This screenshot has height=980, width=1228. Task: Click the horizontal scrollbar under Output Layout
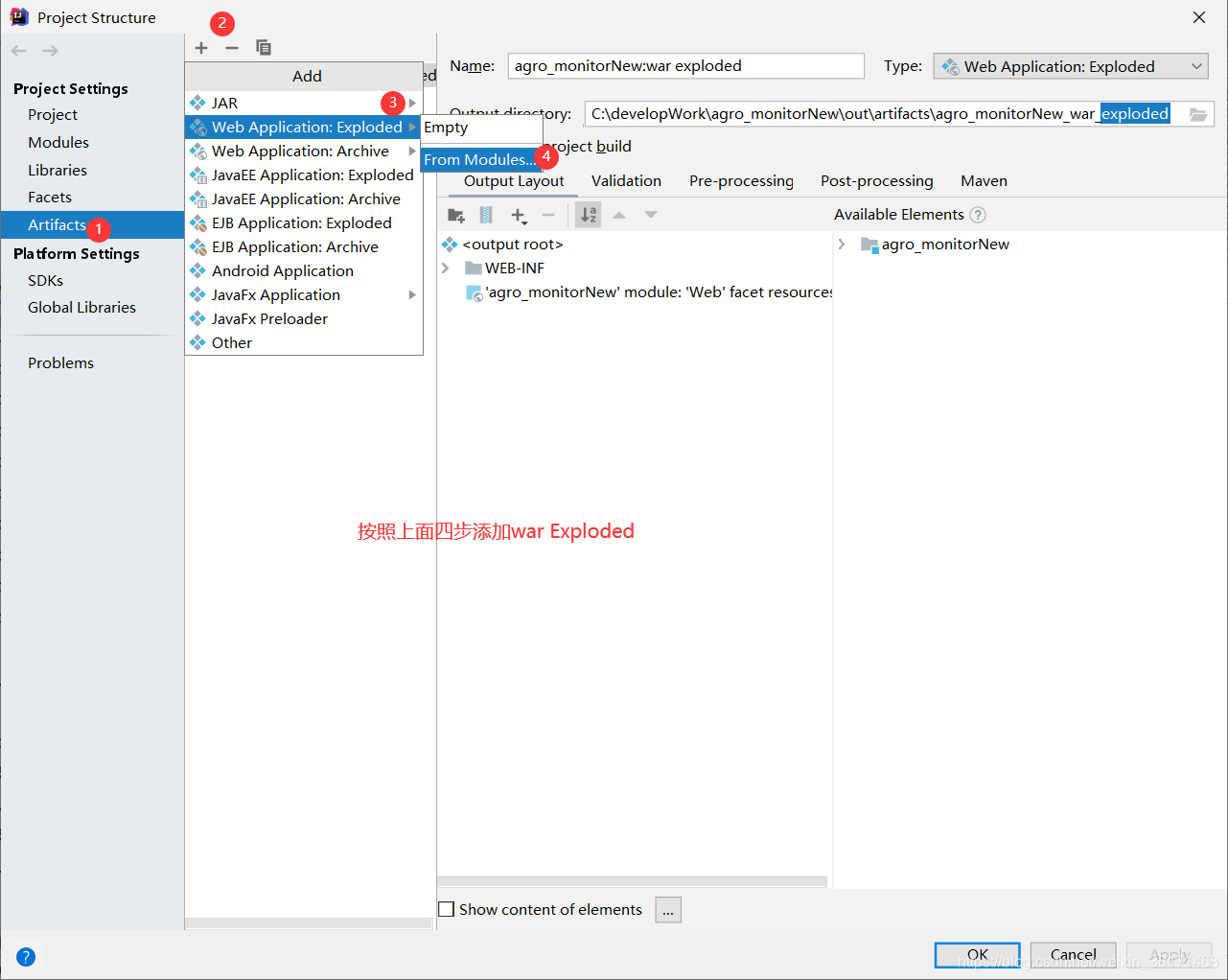click(632, 881)
